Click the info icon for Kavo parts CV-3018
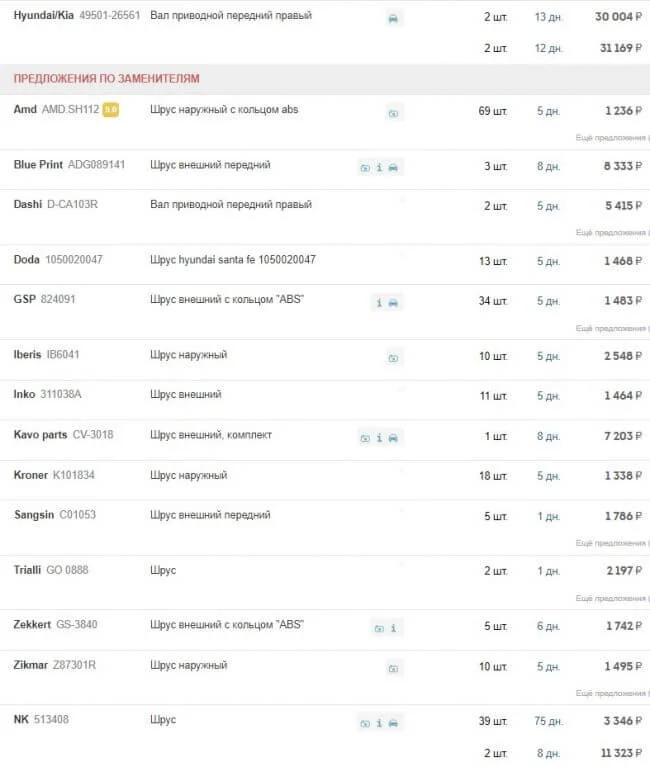Viewport: 650px width, 767px height. coord(379,438)
